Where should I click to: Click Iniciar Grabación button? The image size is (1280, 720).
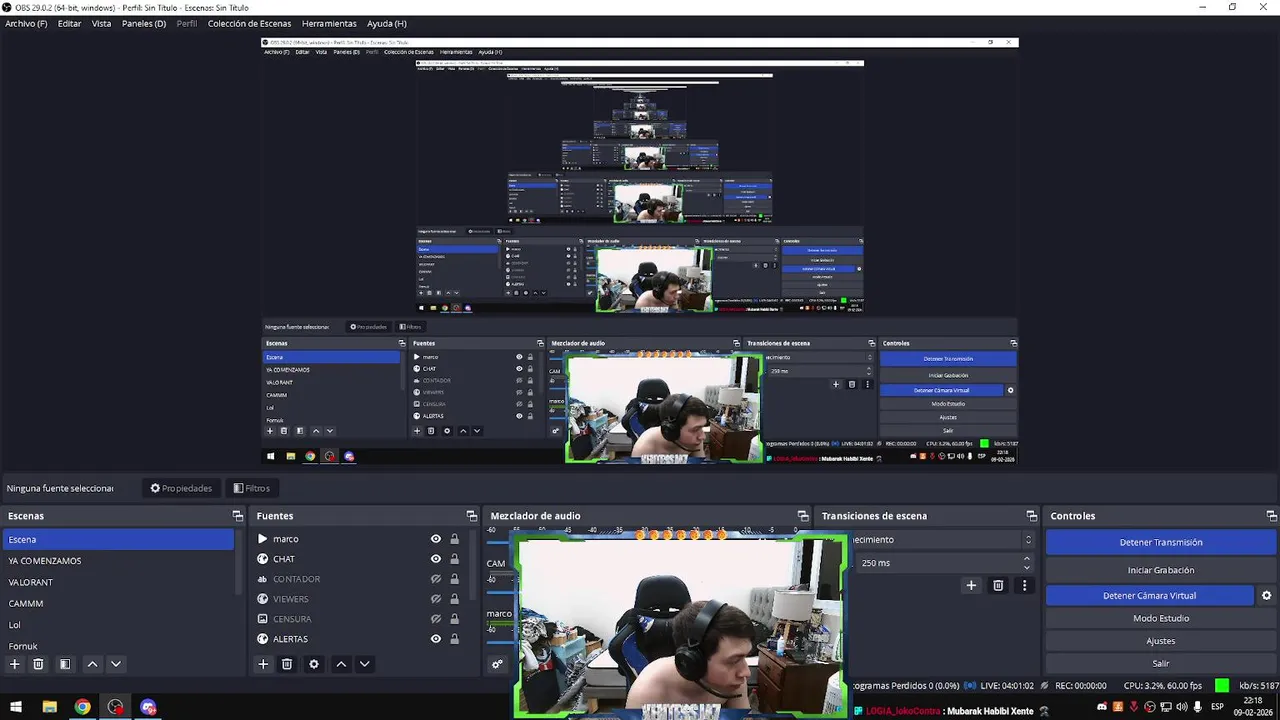coord(1161,570)
